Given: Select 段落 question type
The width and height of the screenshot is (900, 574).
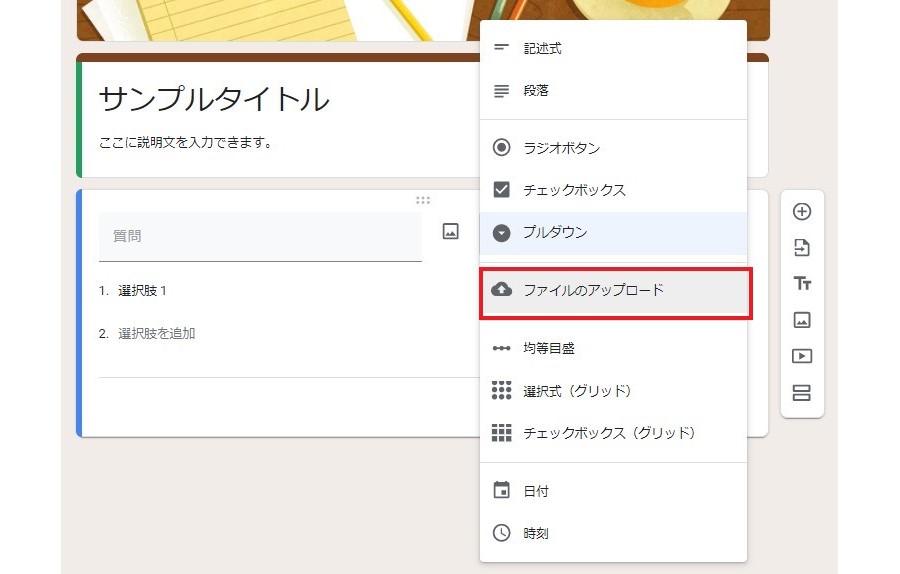Looking at the screenshot, I should pos(536,90).
